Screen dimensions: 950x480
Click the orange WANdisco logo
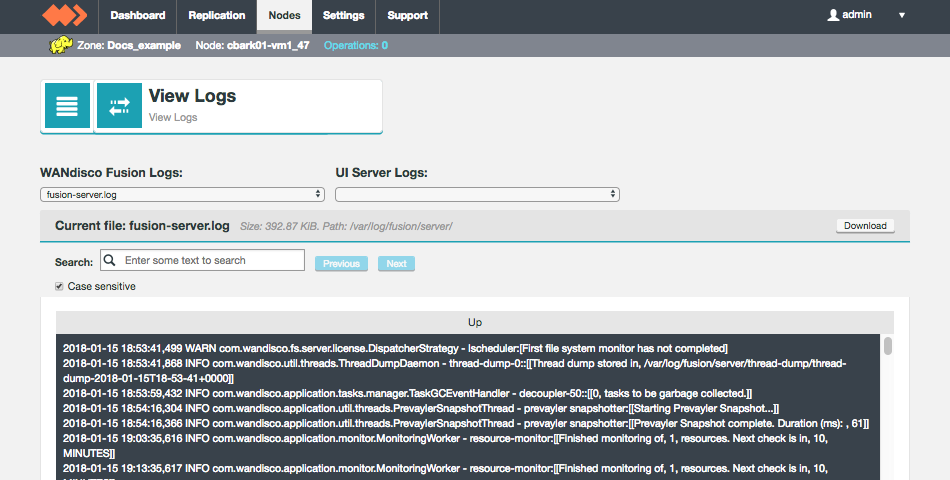tap(64, 15)
